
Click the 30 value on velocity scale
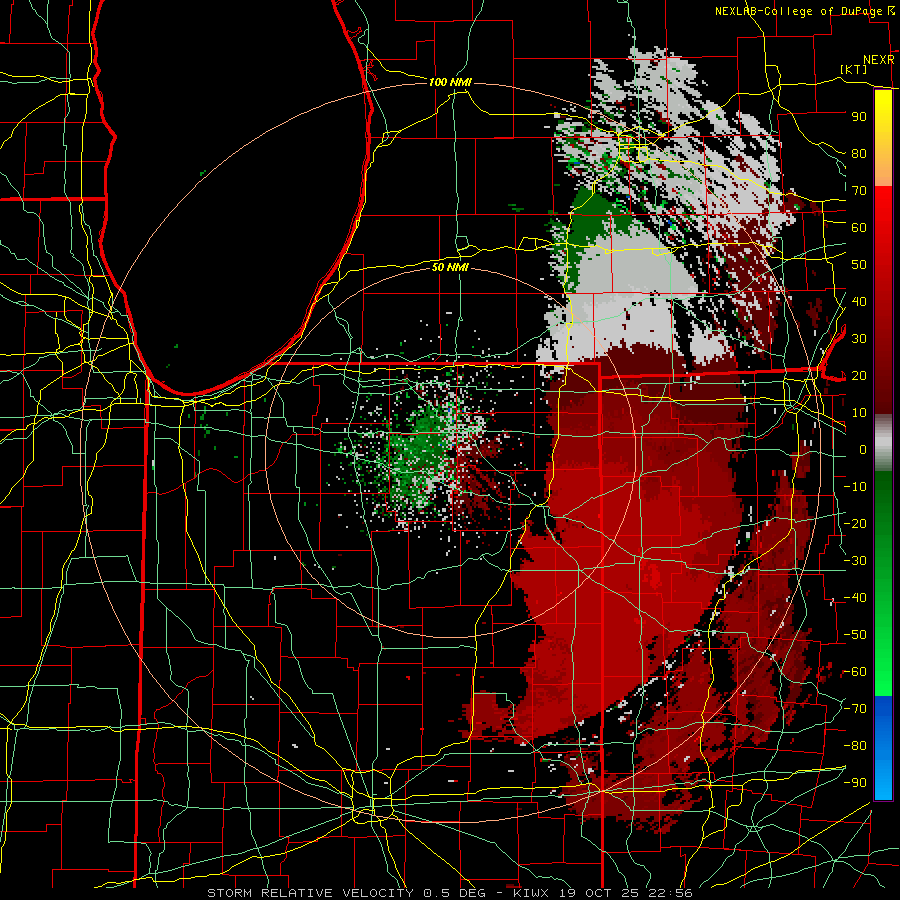pyautogui.click(x=859, y=339)
